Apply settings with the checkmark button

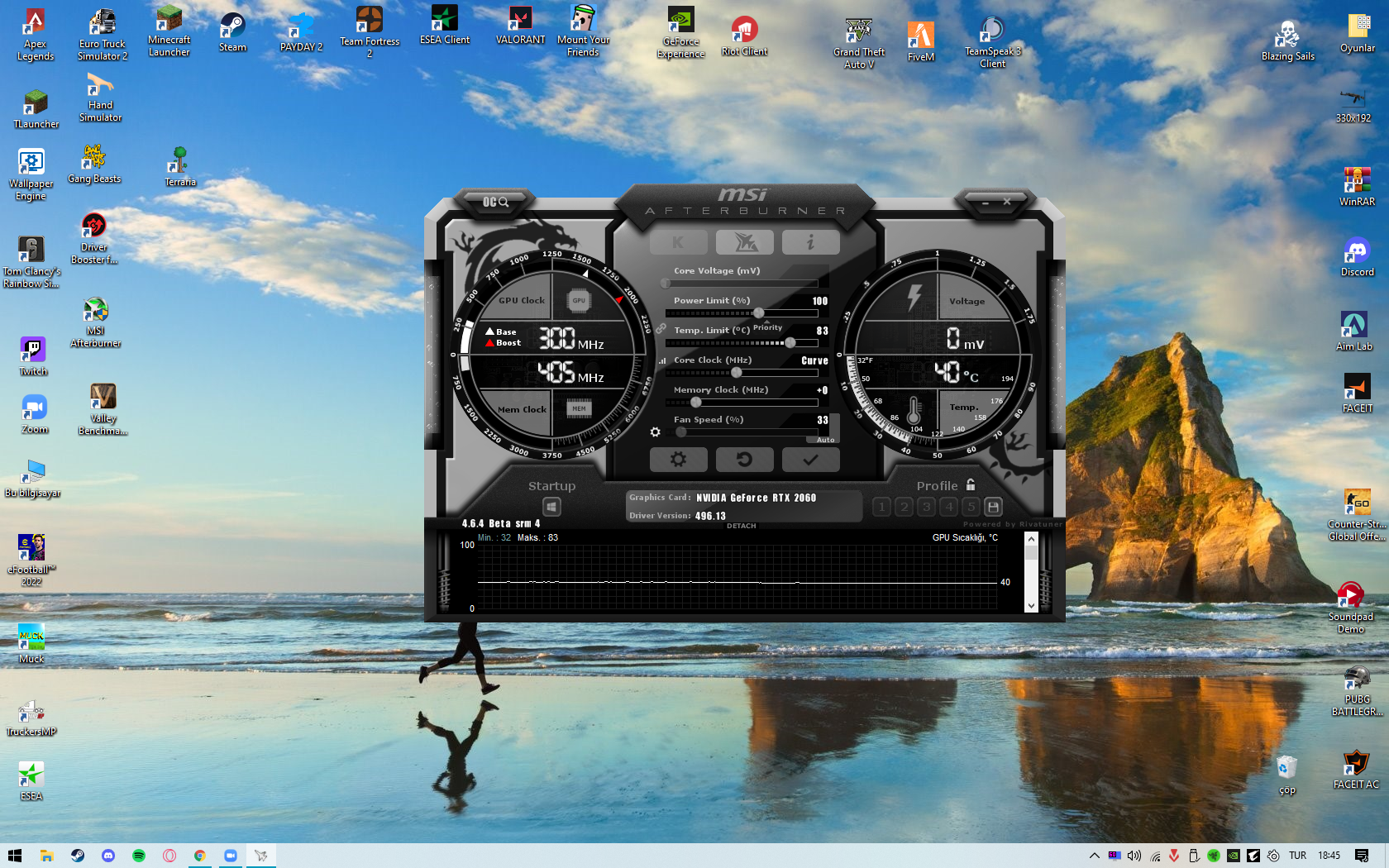tap(810, 460)
